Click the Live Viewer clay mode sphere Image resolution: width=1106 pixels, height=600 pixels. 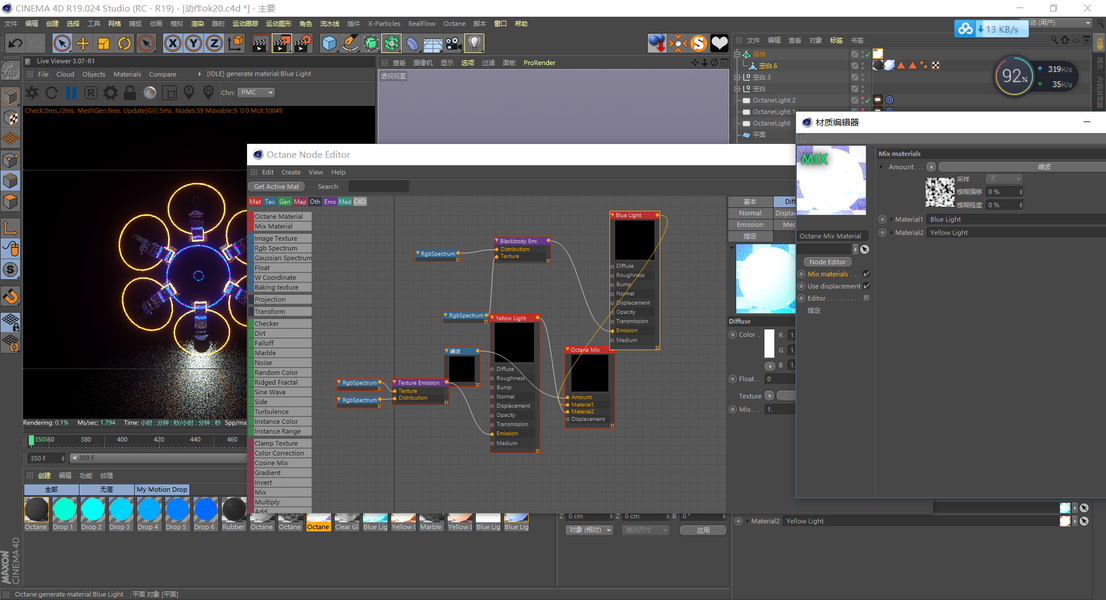coord(150,92)
